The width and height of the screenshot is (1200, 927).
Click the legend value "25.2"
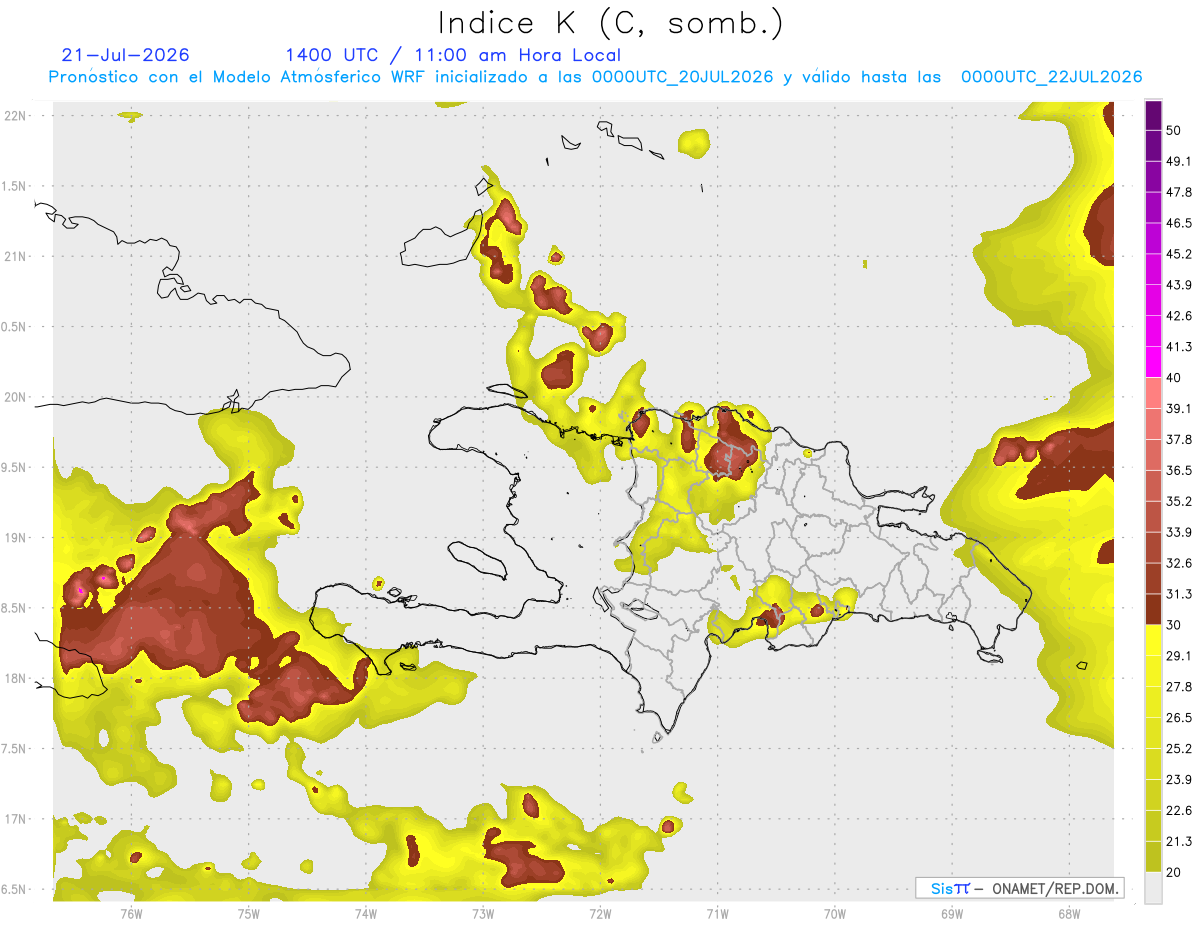click(x=1178, y=749)
